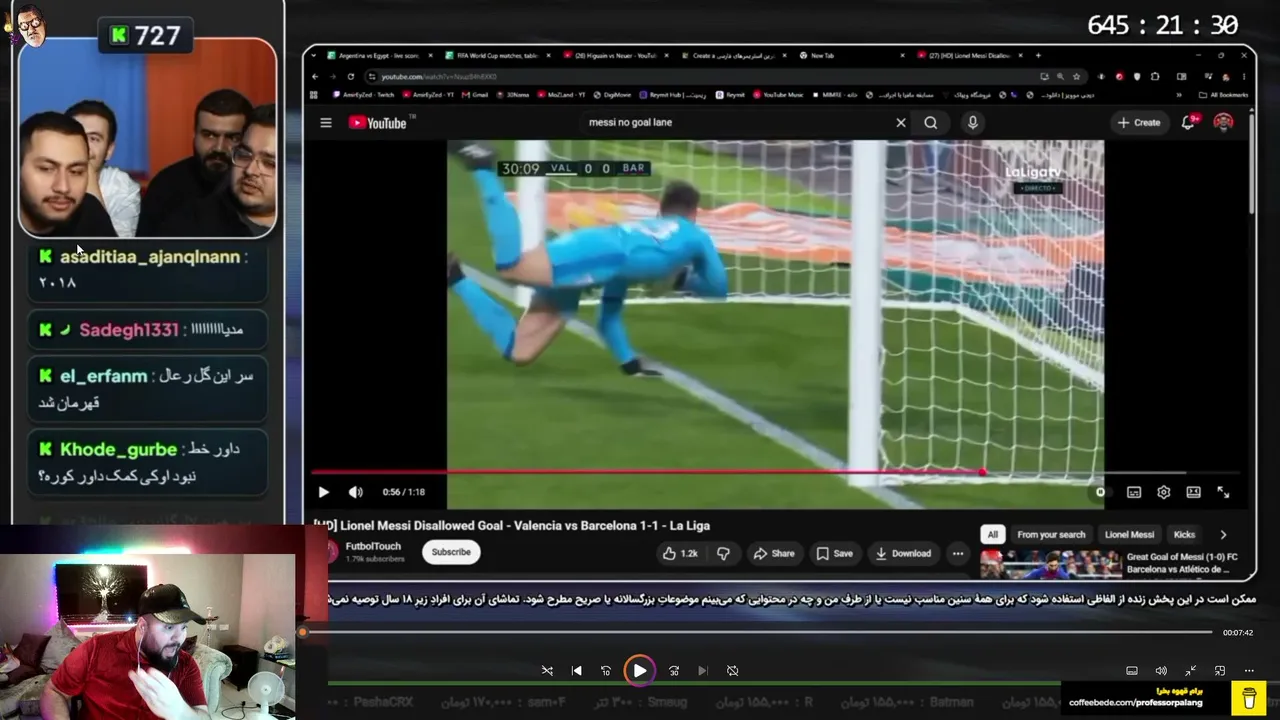Play in the outer media player
This screenshot has height=720, width=1280.
639,670
